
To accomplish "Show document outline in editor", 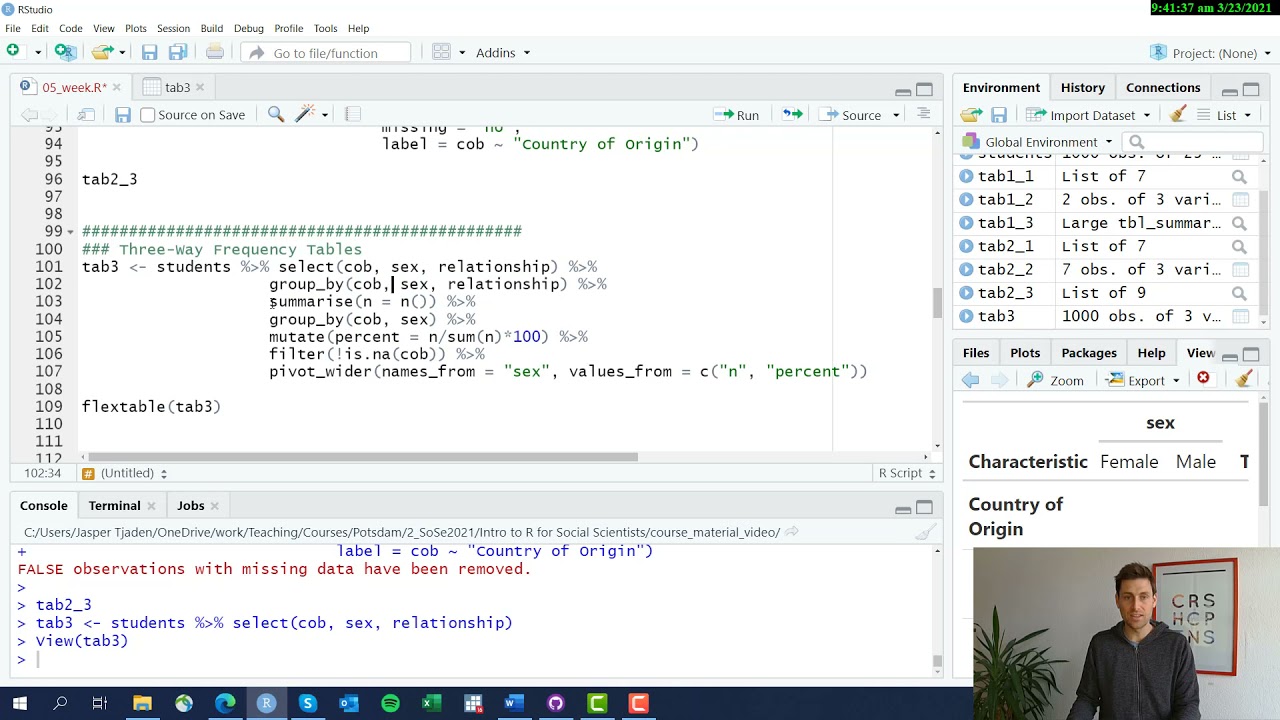I will [924, 115].
